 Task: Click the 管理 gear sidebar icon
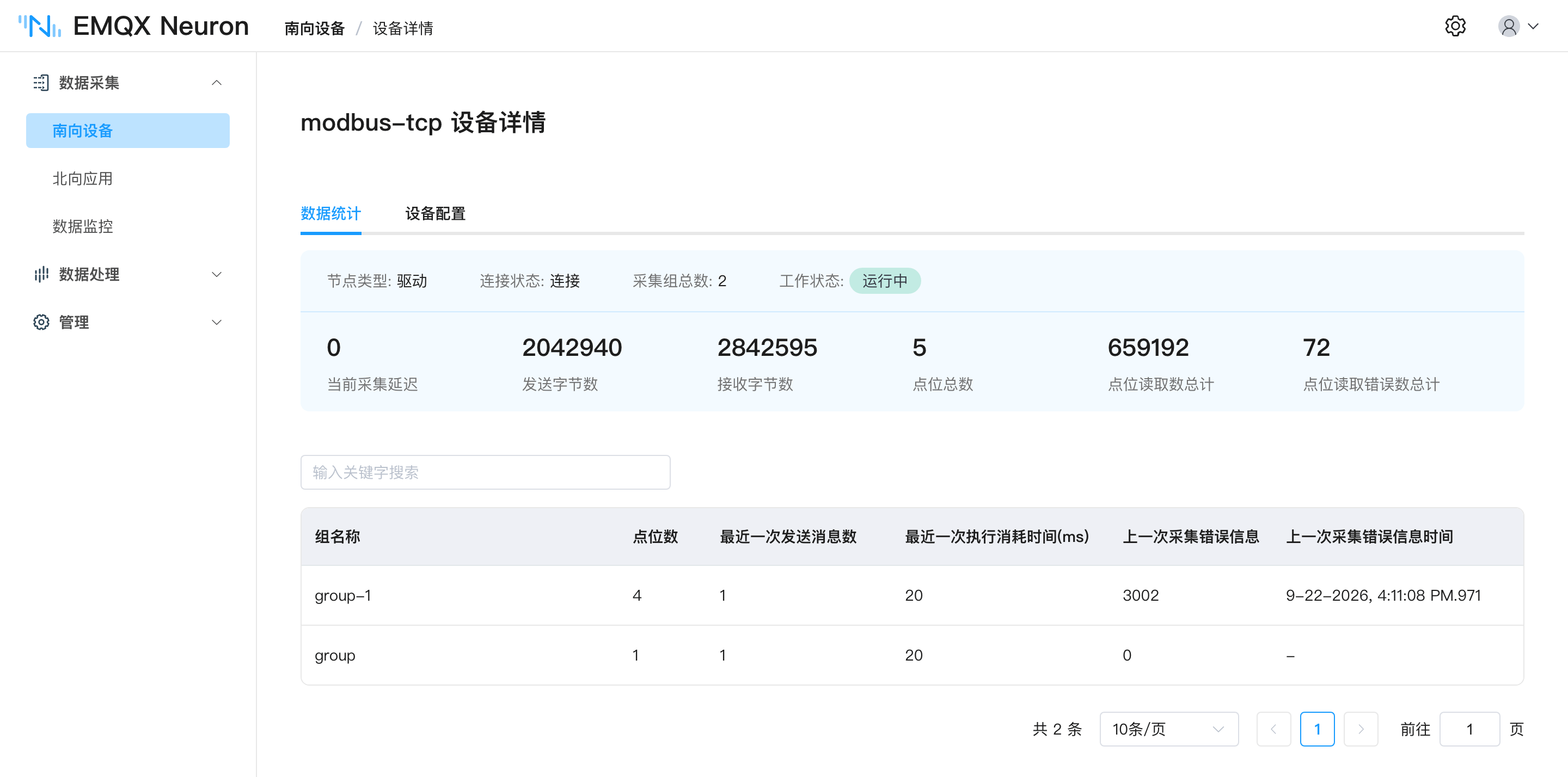[41, 322]
